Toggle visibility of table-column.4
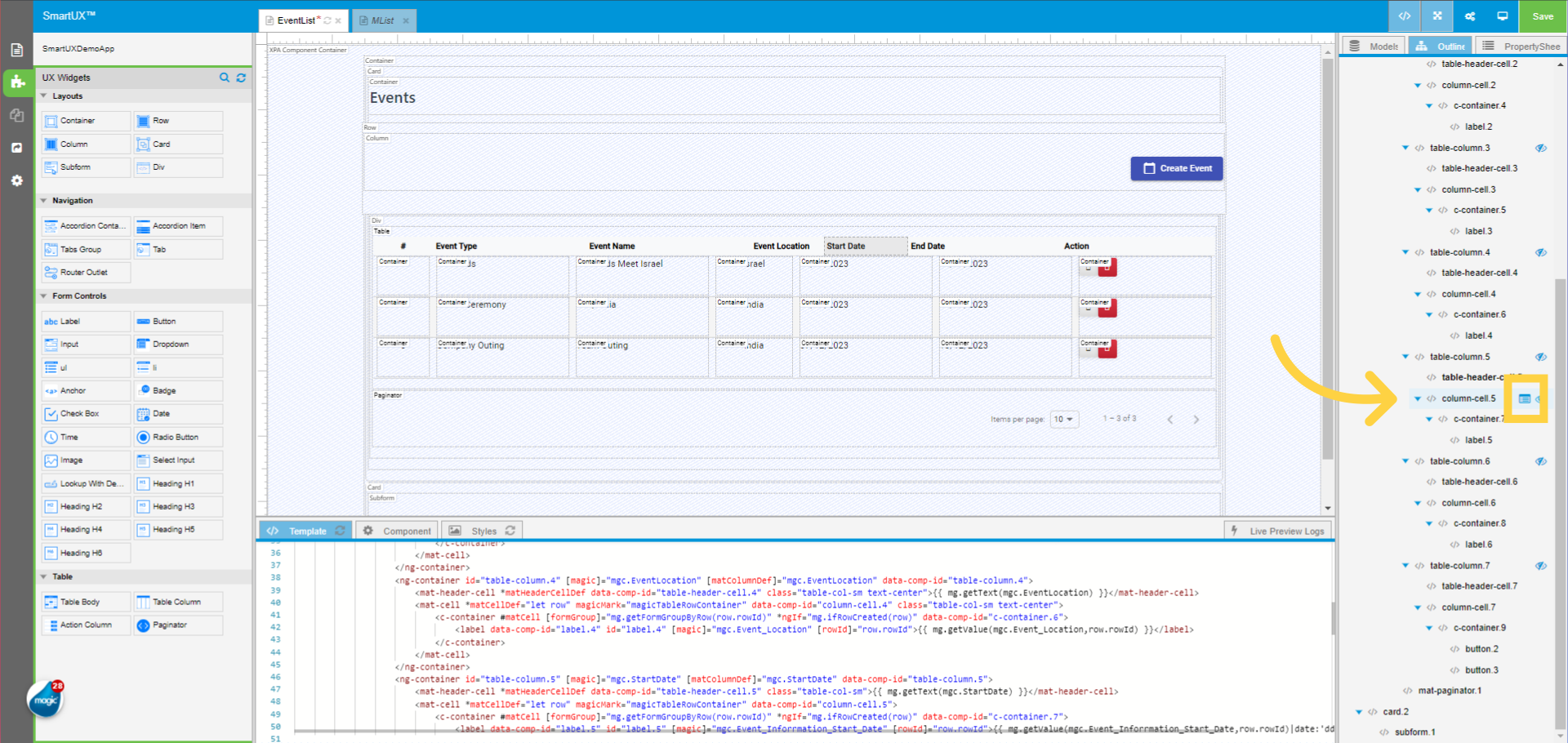Viewport: 1568px width, 743px height. [x=1542, y=252]
